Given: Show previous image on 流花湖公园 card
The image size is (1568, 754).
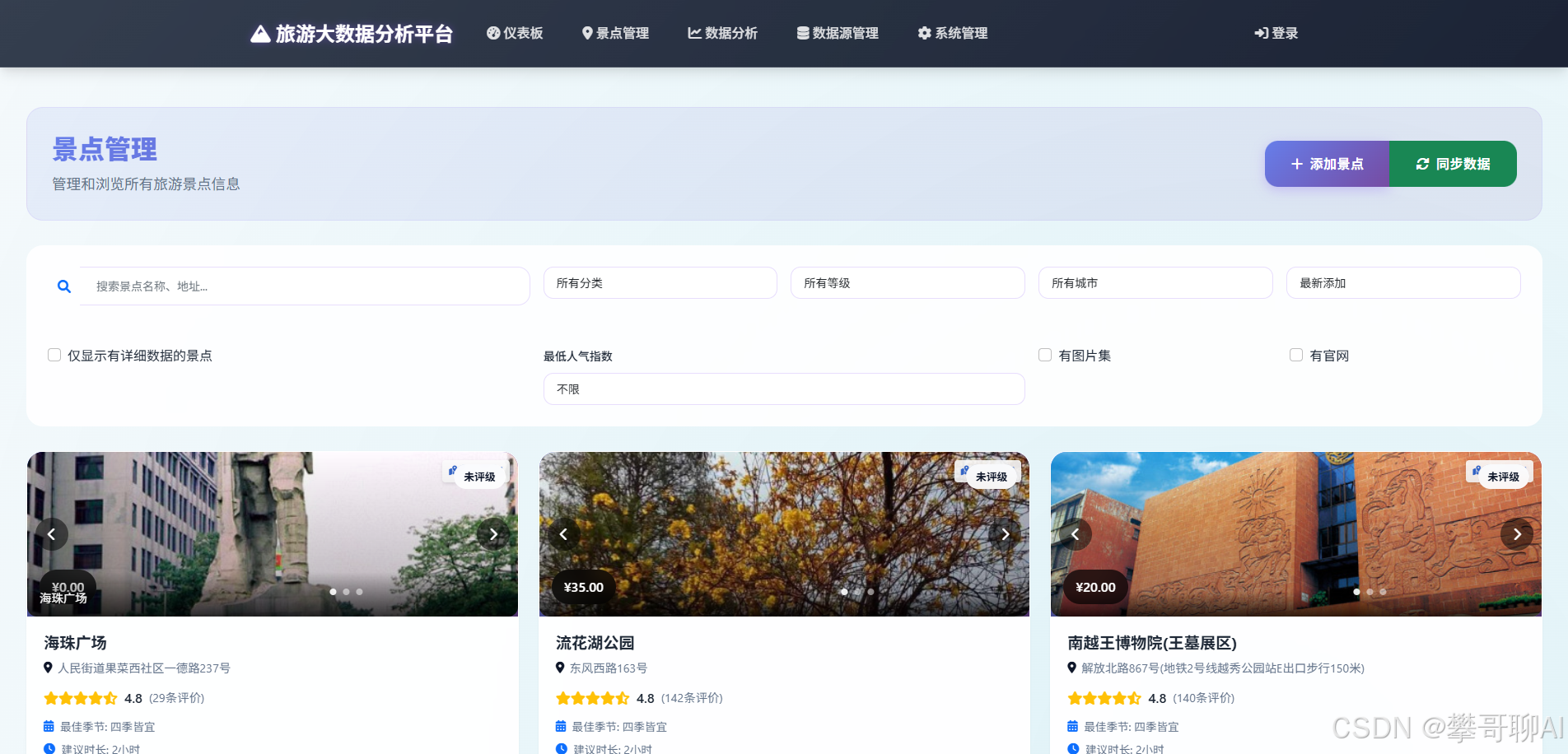Looking at the screenshot, I should 563,534.
